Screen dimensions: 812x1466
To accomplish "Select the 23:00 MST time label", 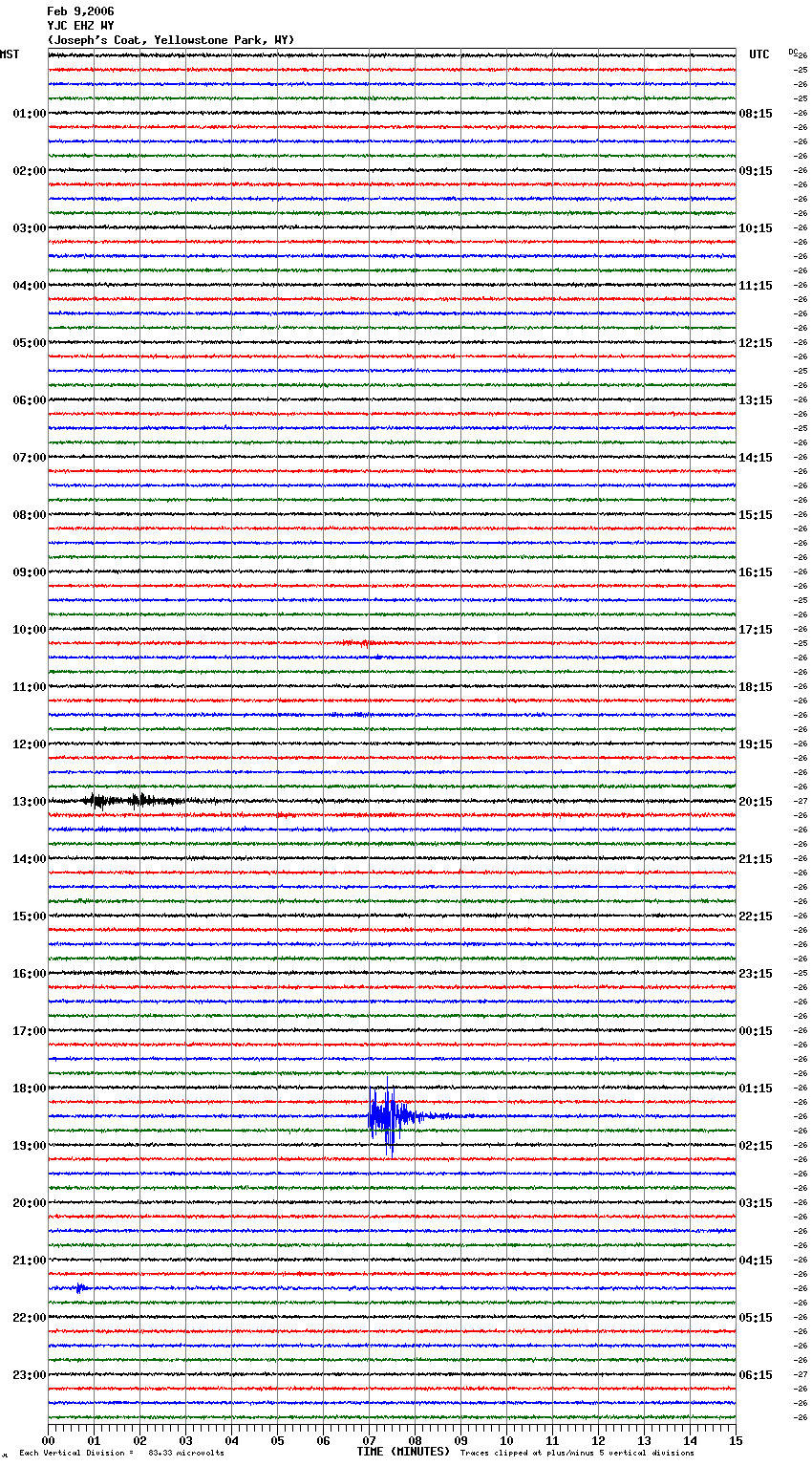I will (x=30, y=1375).
